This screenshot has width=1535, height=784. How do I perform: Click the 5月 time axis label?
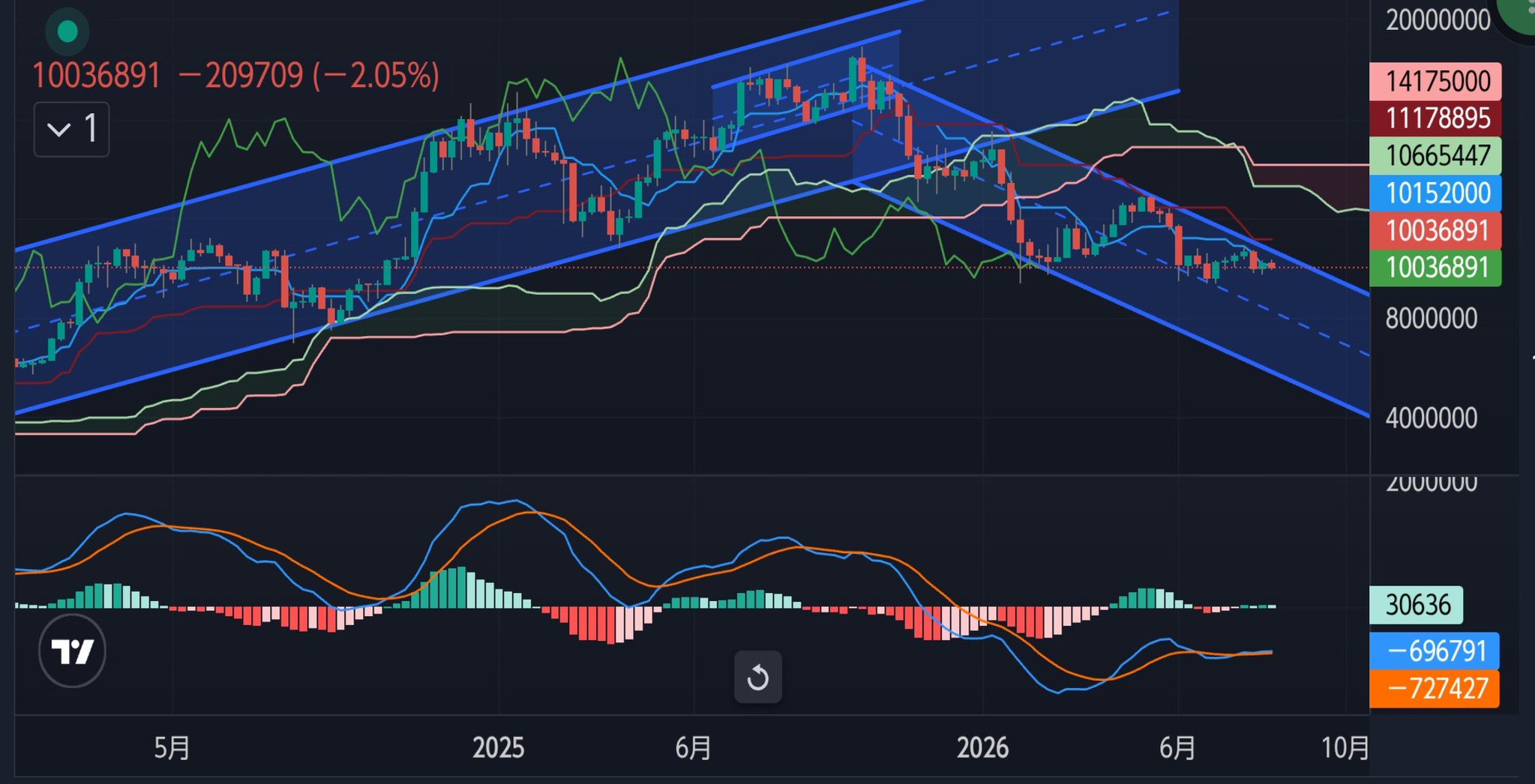[172, 748]
